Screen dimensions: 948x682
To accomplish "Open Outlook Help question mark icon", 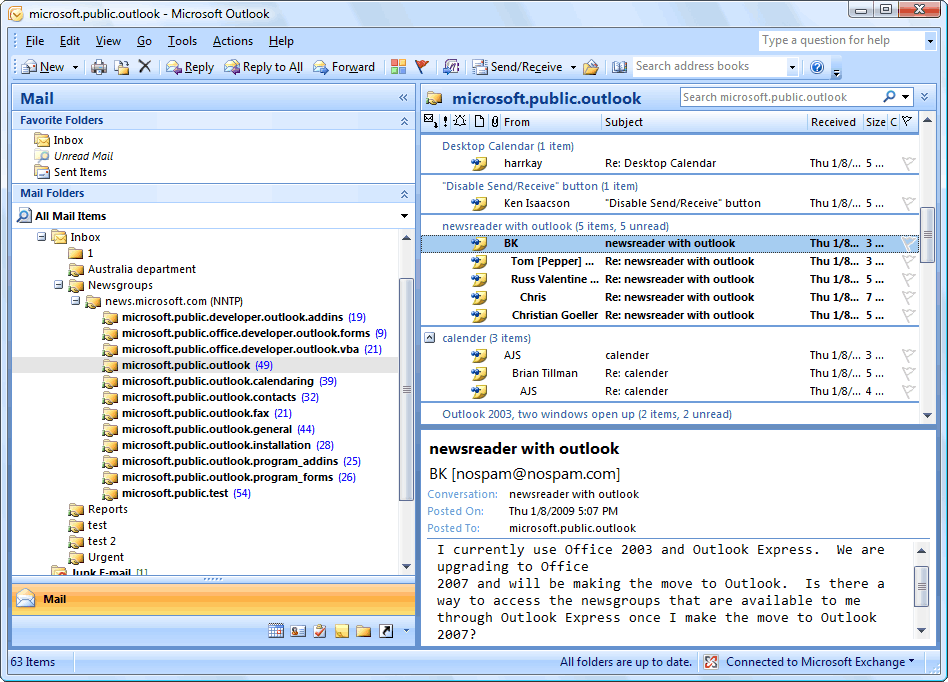I will click(x=817, y=67).
